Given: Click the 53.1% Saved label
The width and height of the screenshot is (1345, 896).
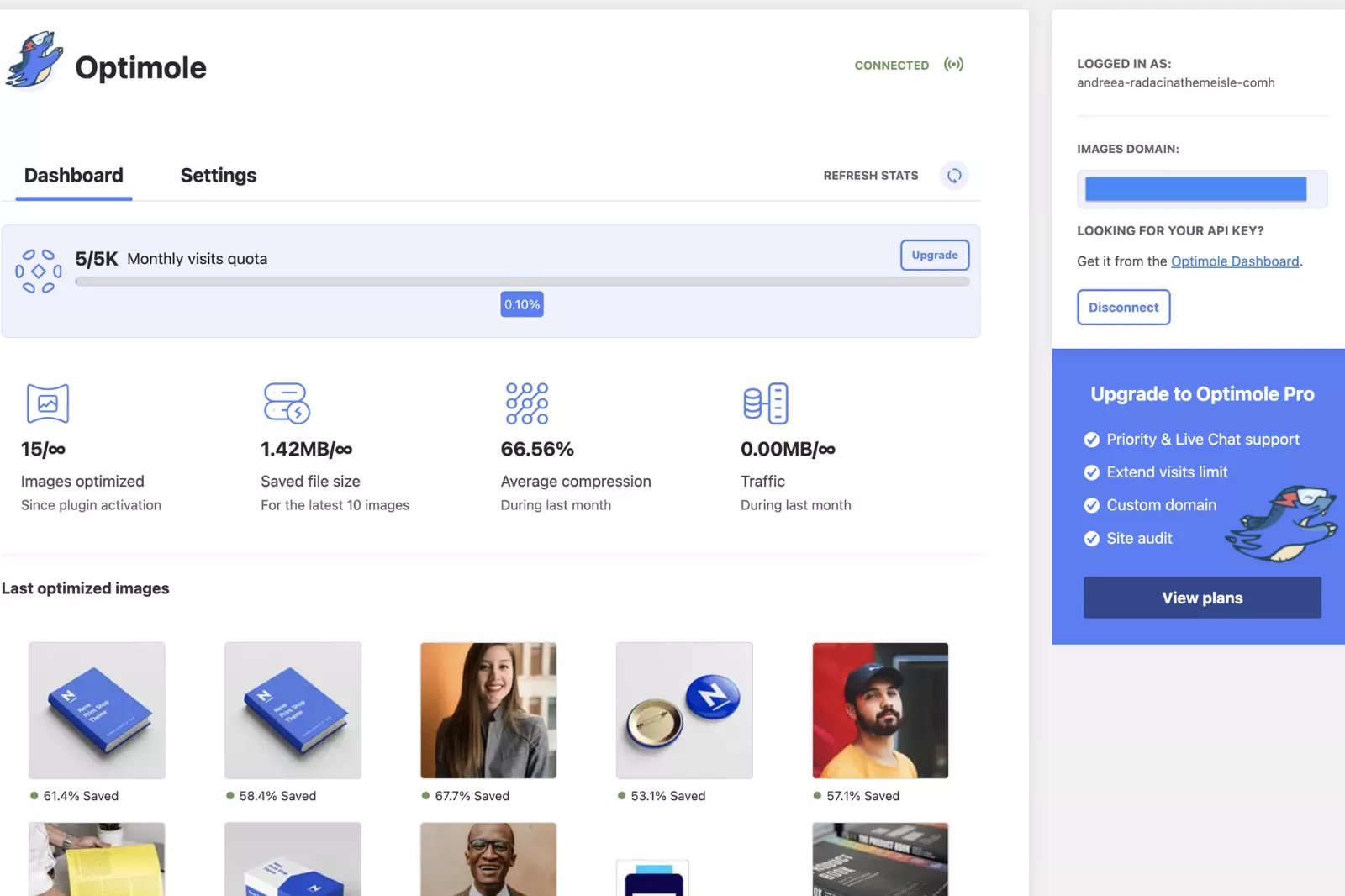Looking at the screenshot, I should (668, 796).
